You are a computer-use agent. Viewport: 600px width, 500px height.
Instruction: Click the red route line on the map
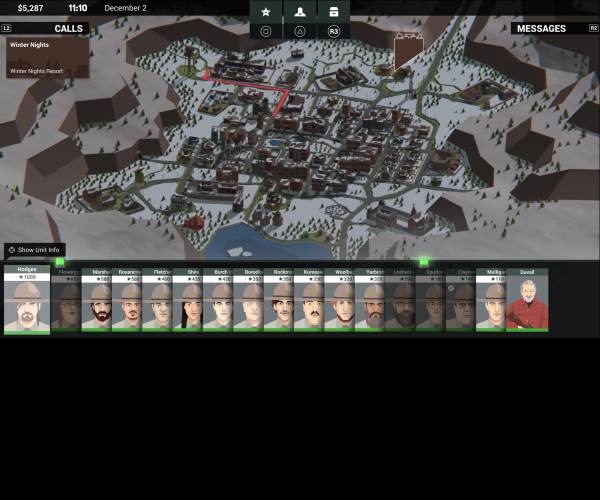[249, 85]
